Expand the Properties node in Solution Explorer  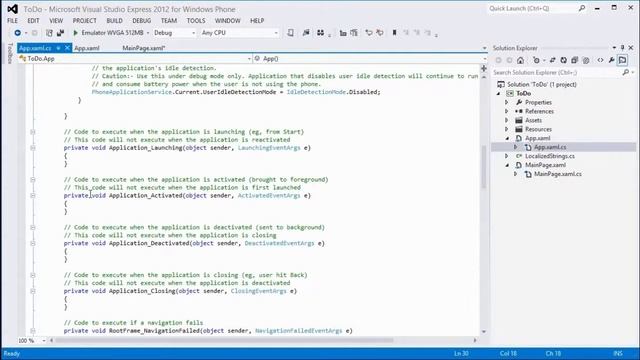507,102
